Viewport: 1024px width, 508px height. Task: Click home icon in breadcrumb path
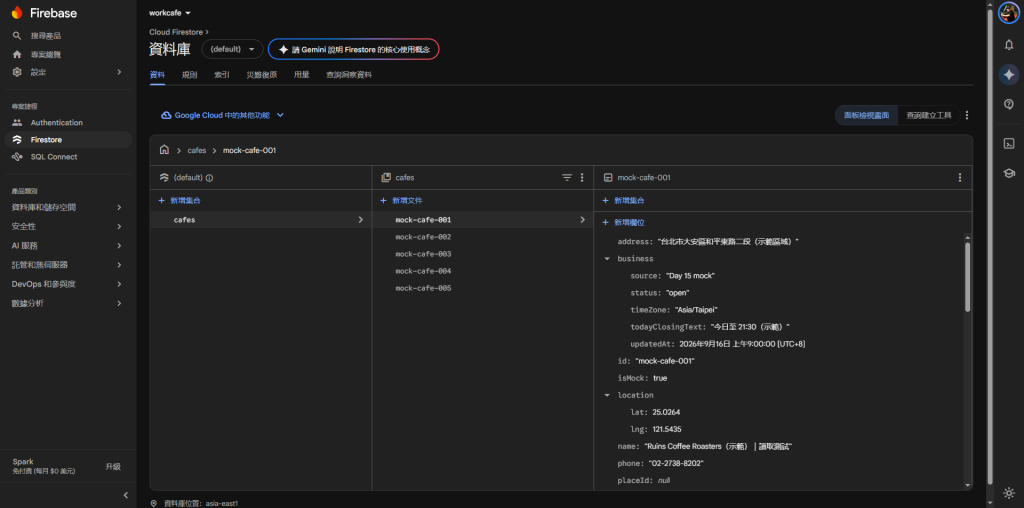tap(164, 150)
